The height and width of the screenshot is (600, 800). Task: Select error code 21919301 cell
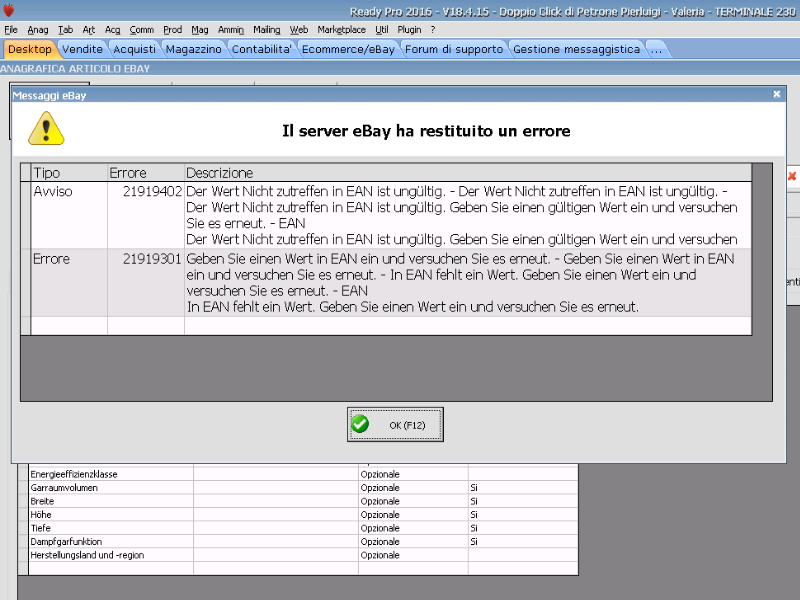pyautogui.click(x=146, y=283)
